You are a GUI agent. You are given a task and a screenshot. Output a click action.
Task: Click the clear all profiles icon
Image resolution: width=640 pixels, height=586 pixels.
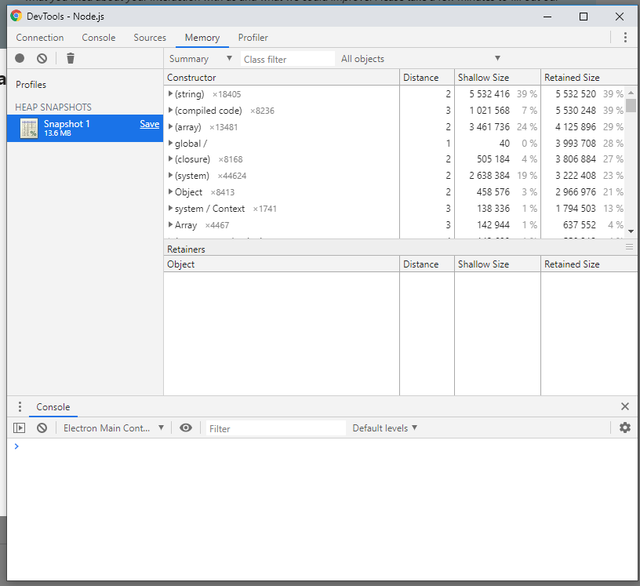[x=42, y=59]
